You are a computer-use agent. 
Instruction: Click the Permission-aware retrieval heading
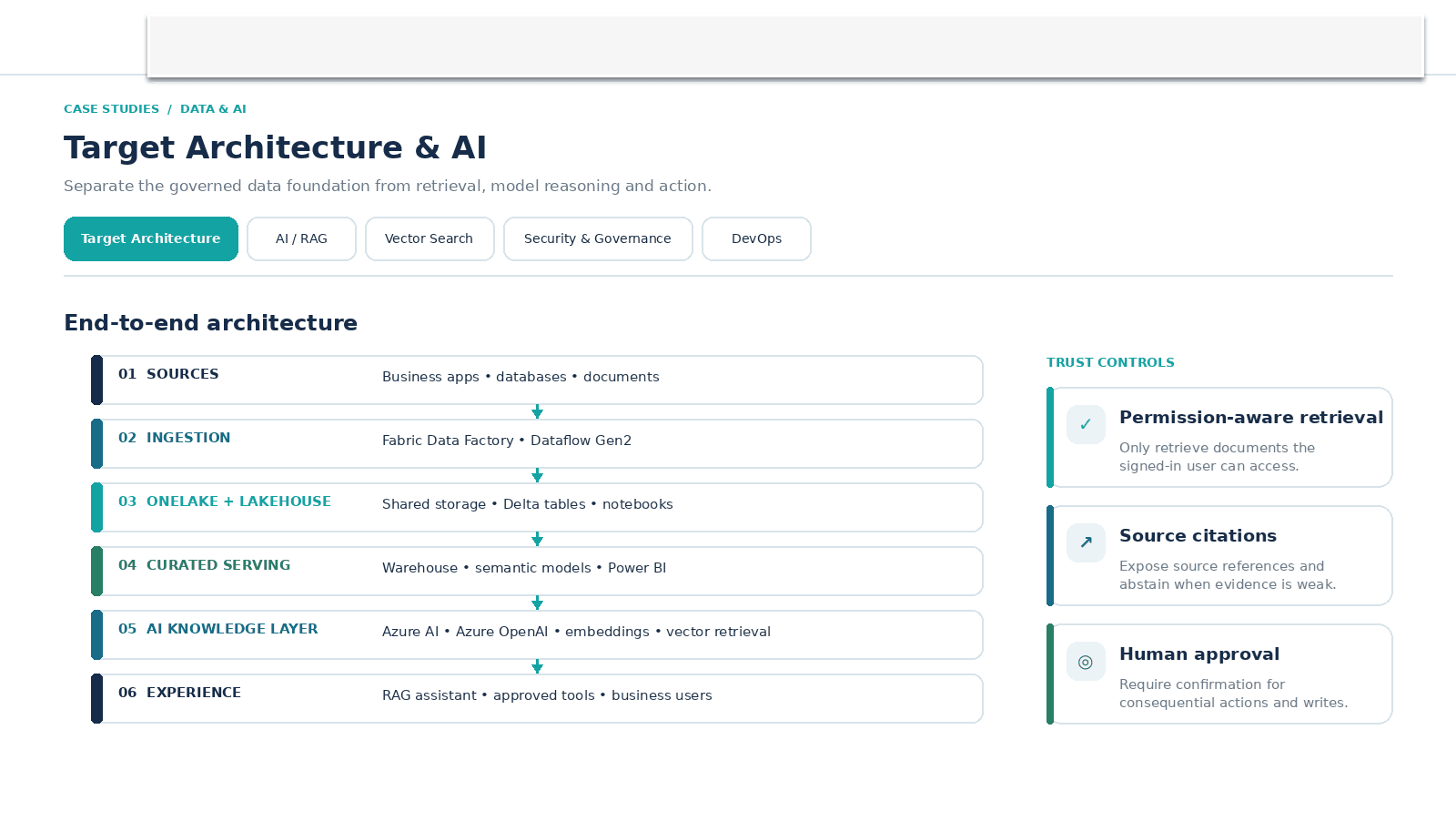[x=1251, y=417]
